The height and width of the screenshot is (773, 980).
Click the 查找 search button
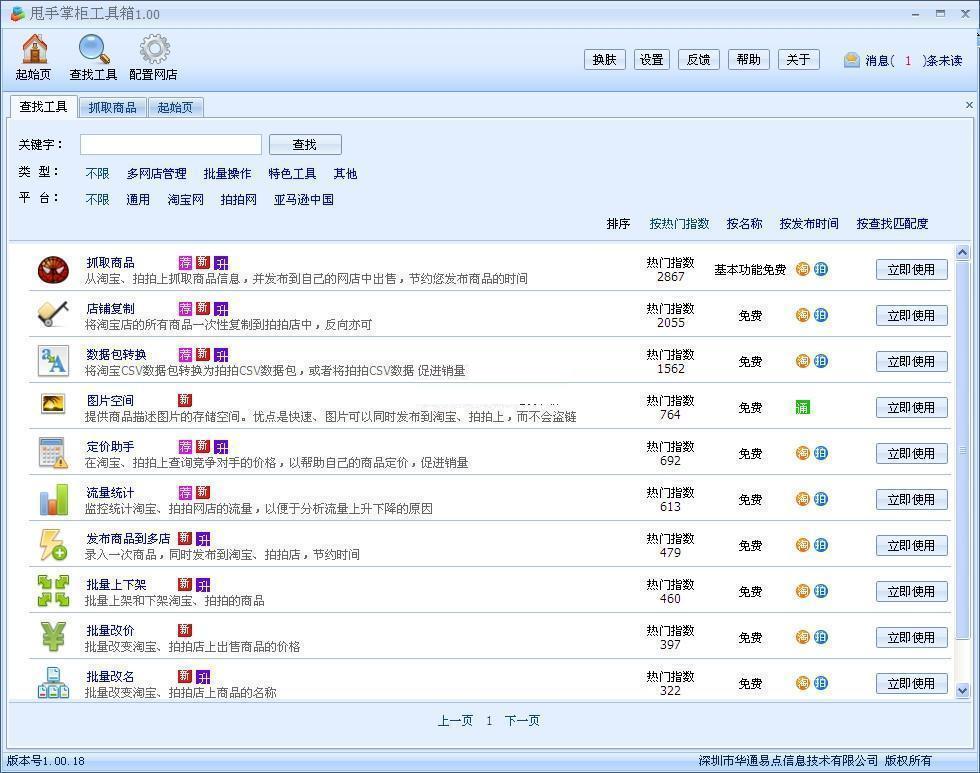pyautogui.click(x=305, y=144)
